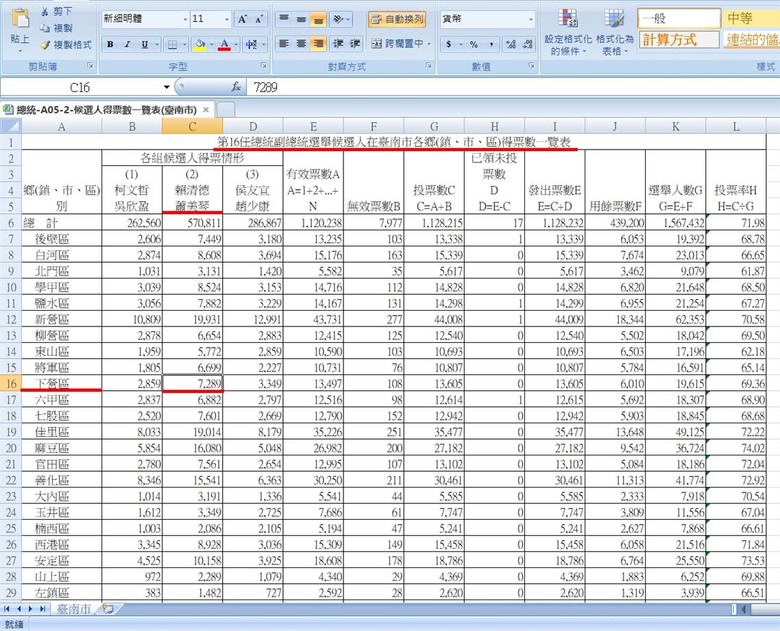The width and height of the screenshot is (780, 631).
Task: Click the Format Painter (複製格式) brush
Action: point(45,45)
